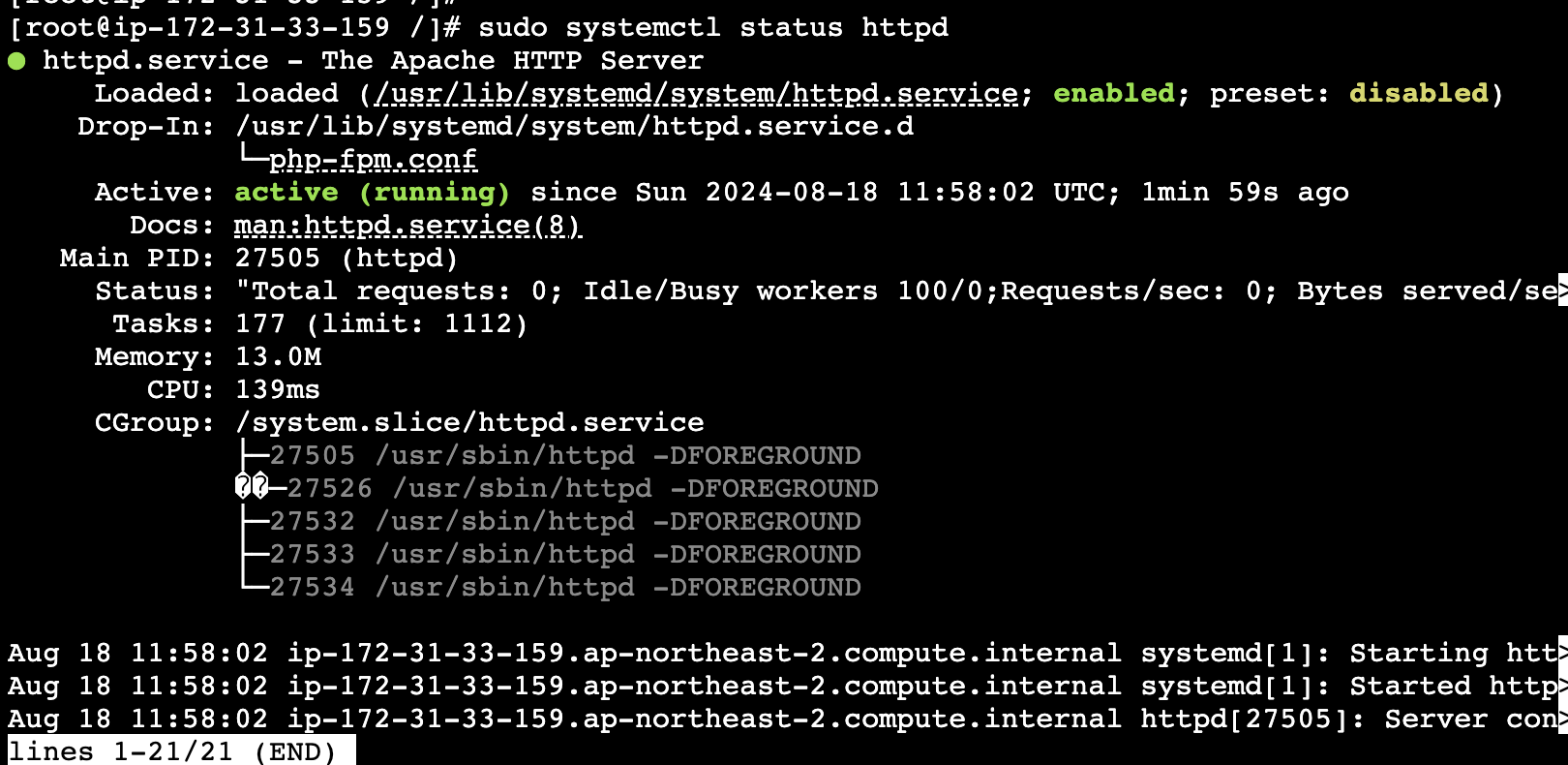The width and height of the screenshot is (1568, 765).
Task: Click the title 'httpd.service - The Apache HTTP Server'
Action: pos(373,61)
